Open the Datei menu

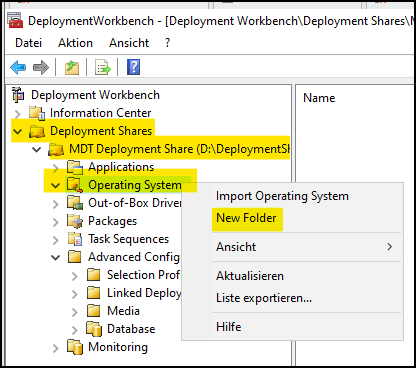point(29,43)
